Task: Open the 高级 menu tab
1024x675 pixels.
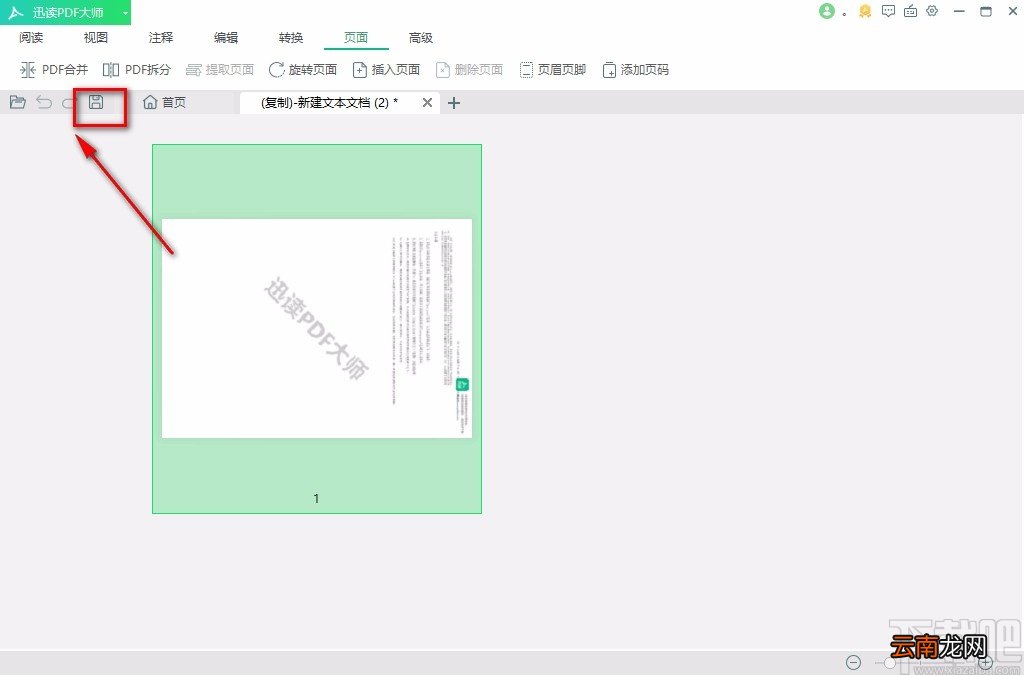Action: (x=421, y=38)
